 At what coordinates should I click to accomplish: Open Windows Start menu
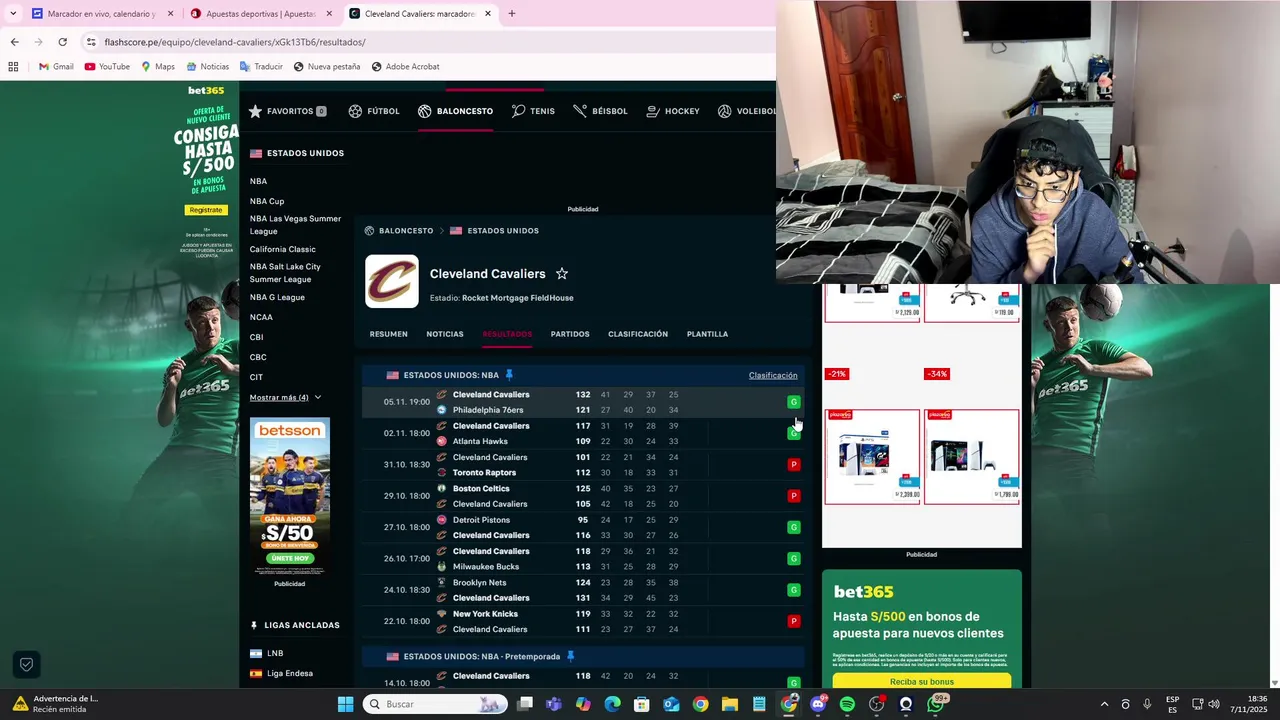point(345,704)
